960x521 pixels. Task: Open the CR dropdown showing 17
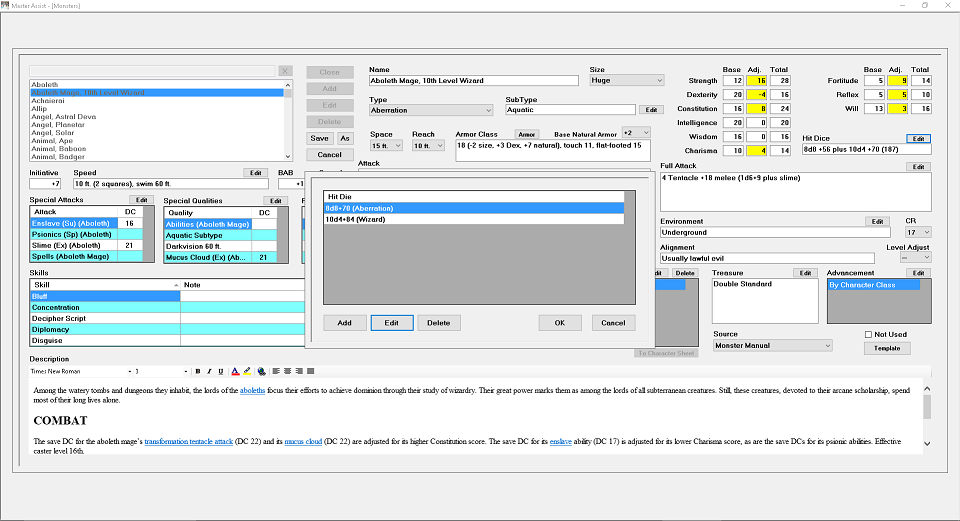918,232
